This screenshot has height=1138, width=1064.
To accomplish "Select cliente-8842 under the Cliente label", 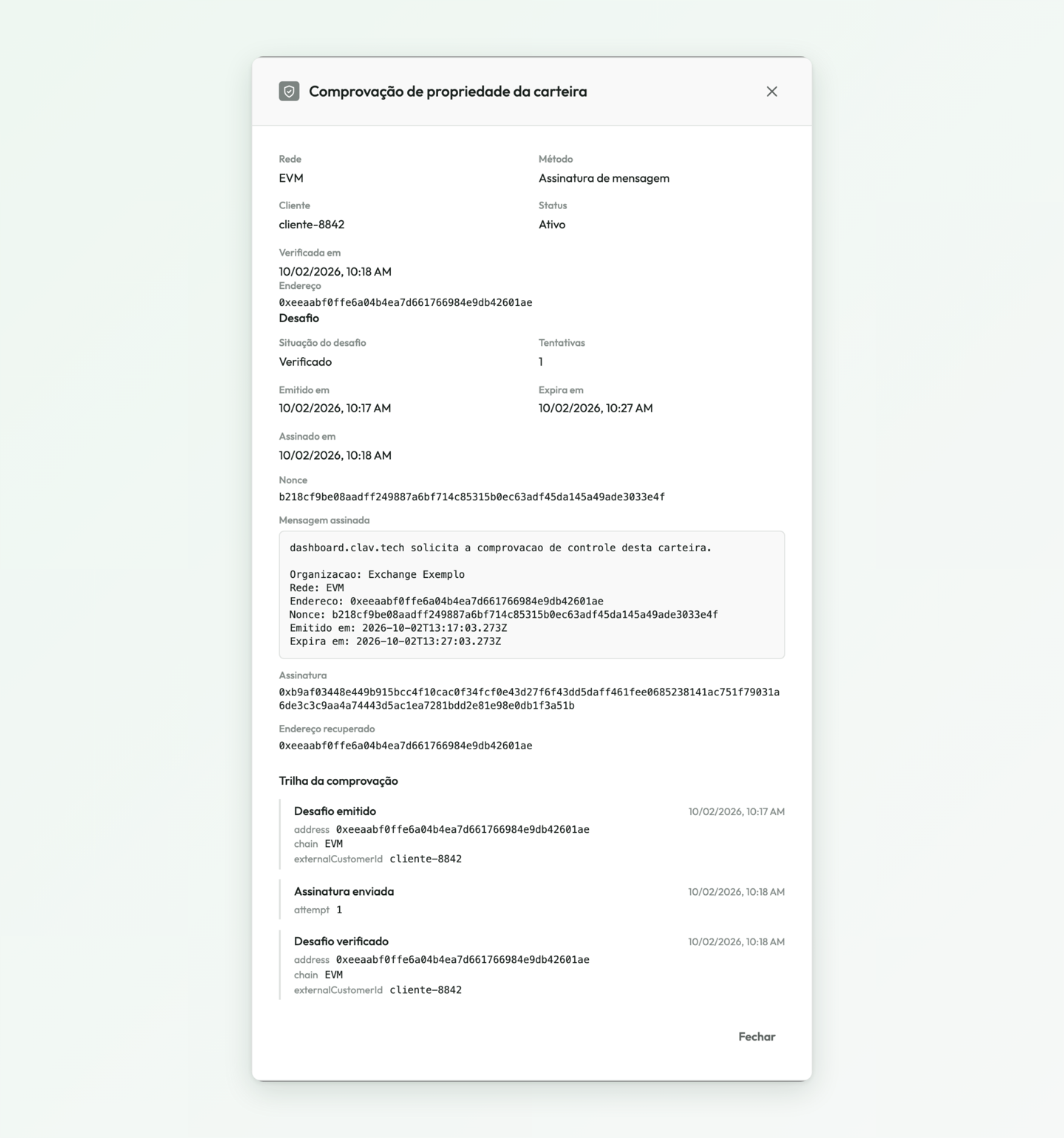I will coord(312,225).
